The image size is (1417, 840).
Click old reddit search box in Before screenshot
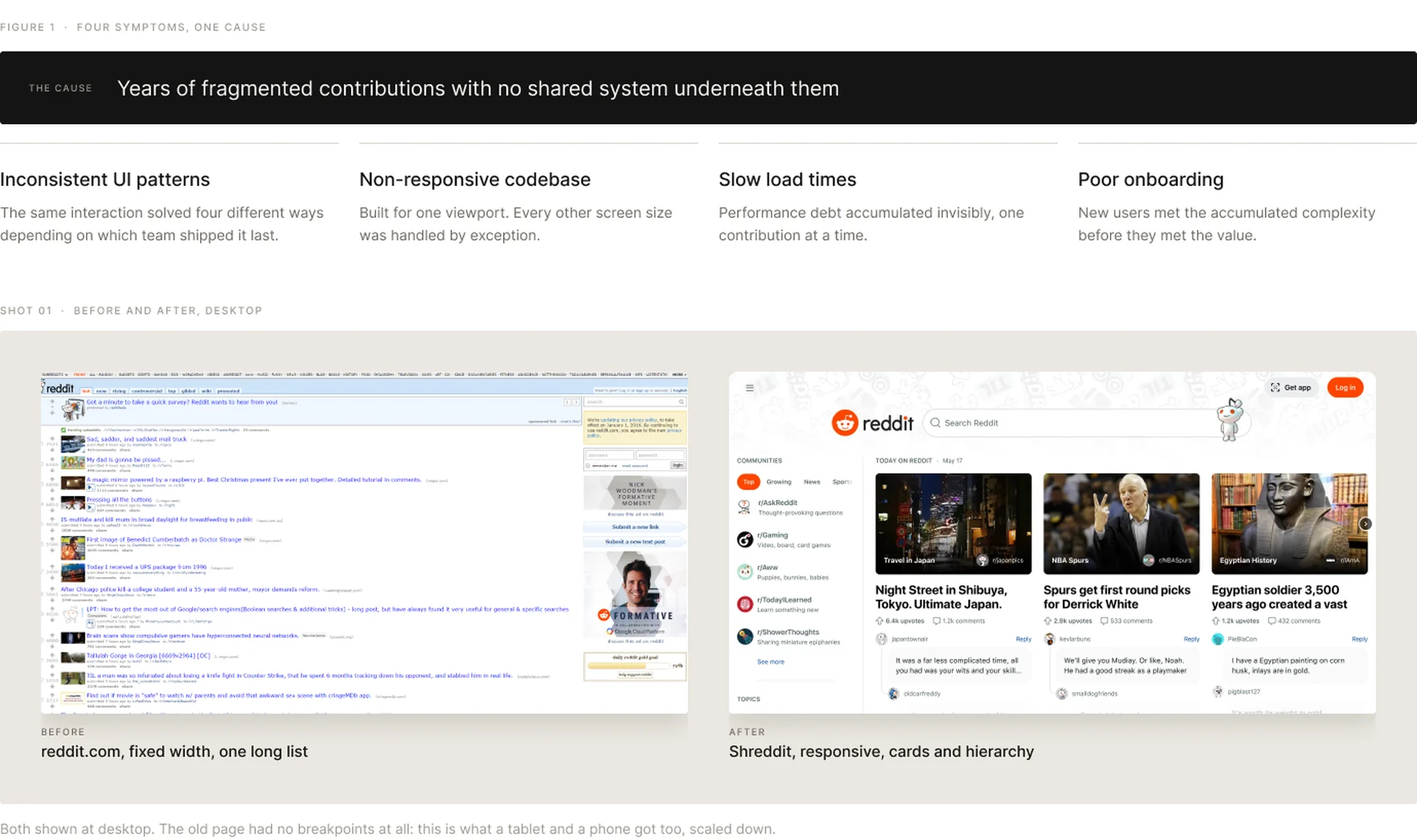tap(635, 402)
